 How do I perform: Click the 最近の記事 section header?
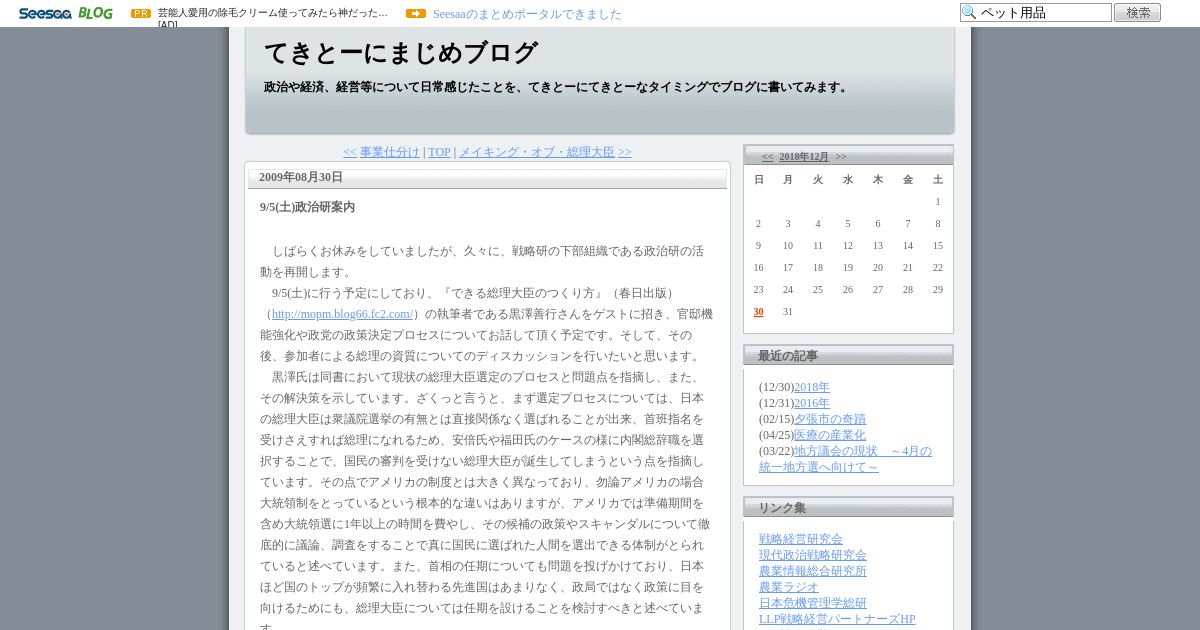[x=848, y=355]
